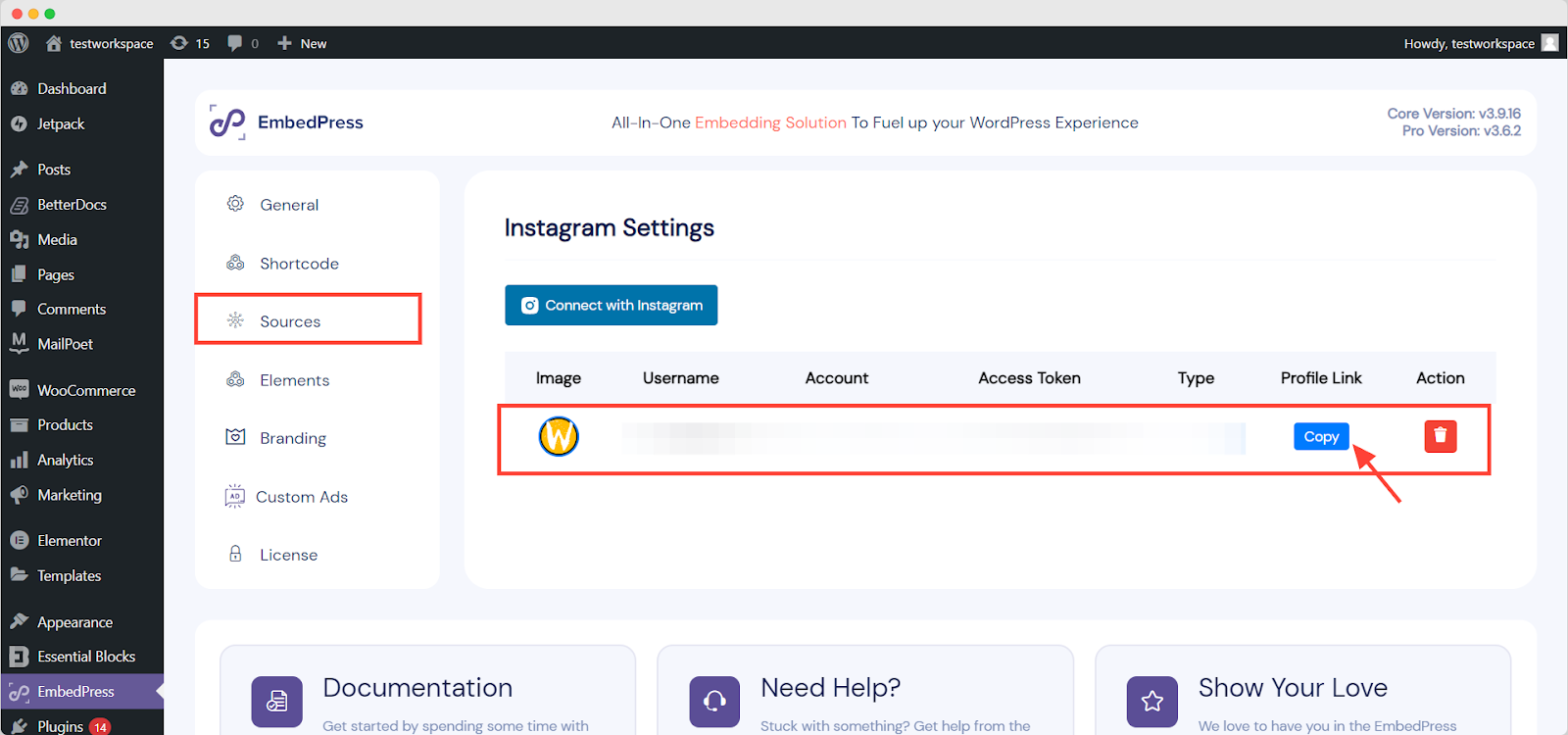The image size is (1568, 735).
Task: Click the WooCommerce woo icon
Action: click(19, 389)
